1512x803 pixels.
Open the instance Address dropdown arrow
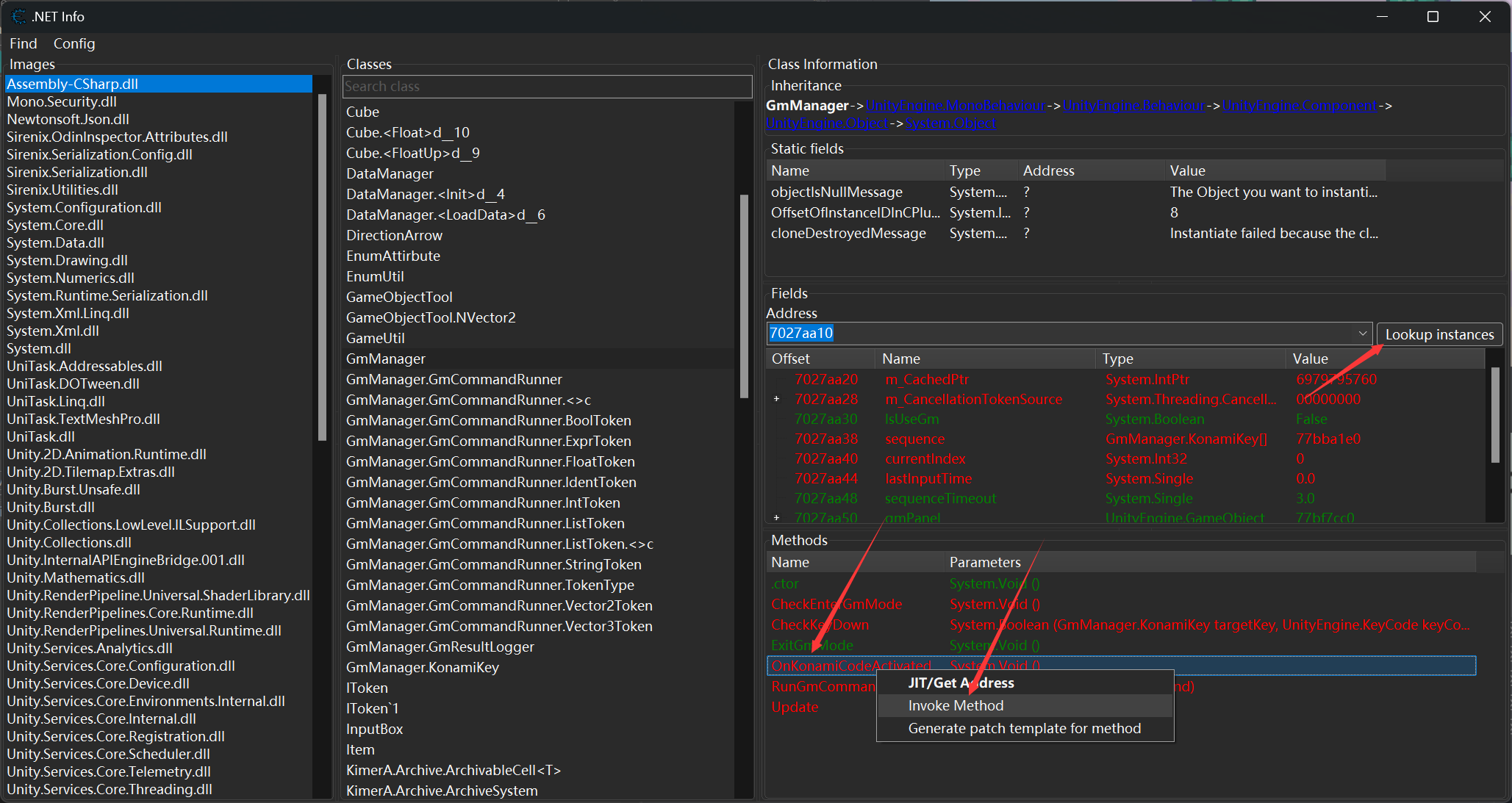click(x=1363, y=334)
